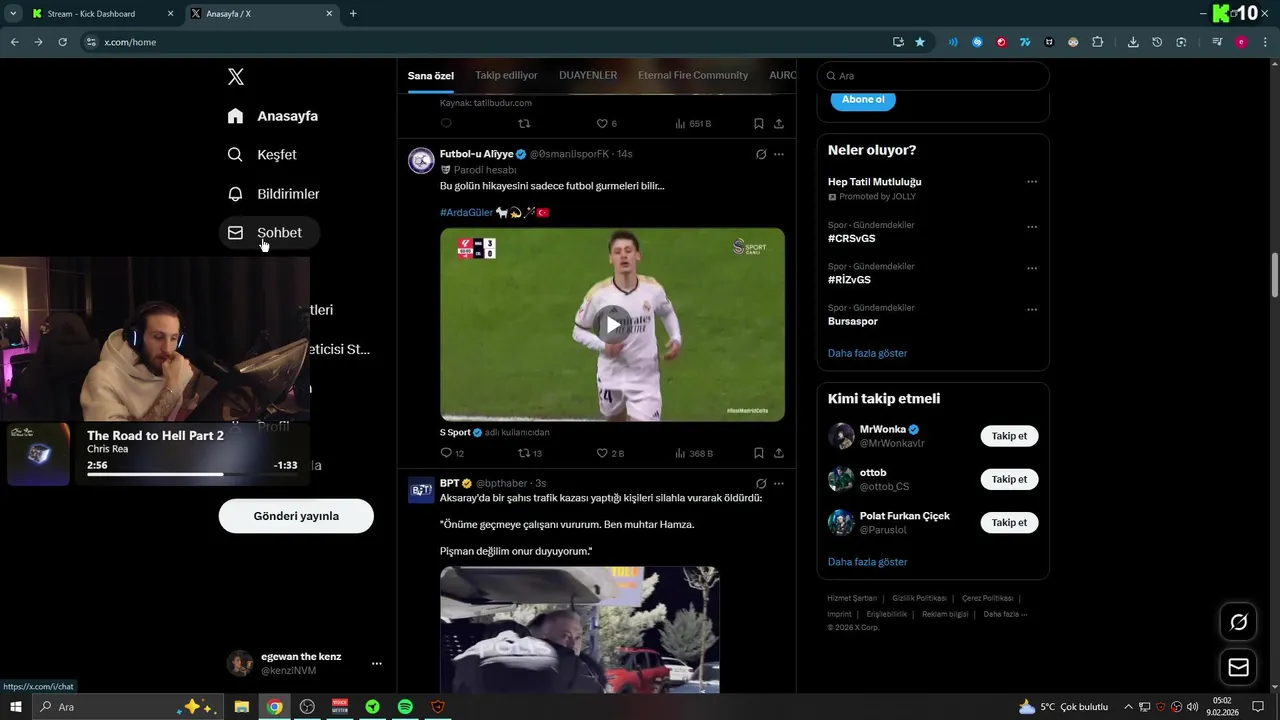Open the Chrome extensions puzzle icon
Screen dimensions: 1280x720
(x=1097, y=42)
